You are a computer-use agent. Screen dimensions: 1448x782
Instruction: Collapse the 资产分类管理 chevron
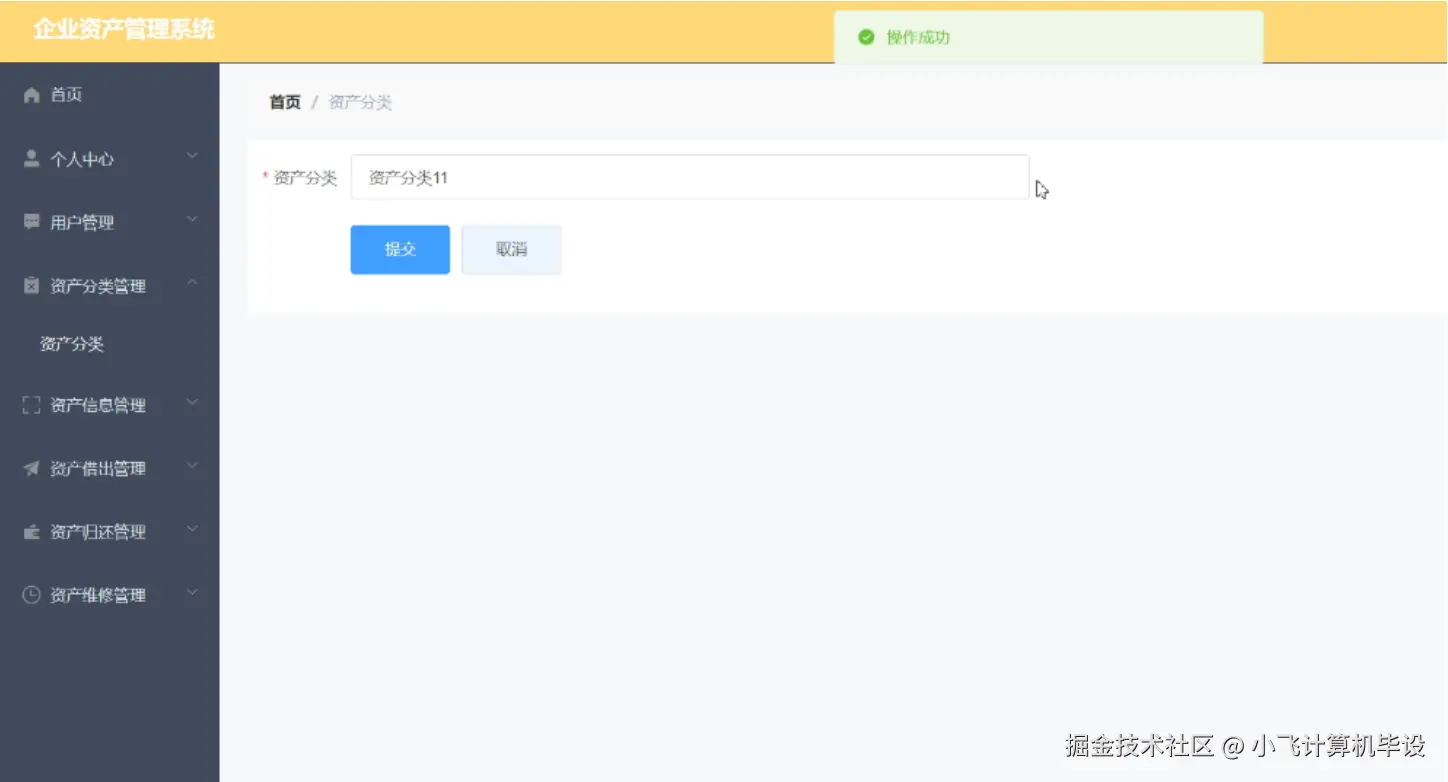[193, 284]
